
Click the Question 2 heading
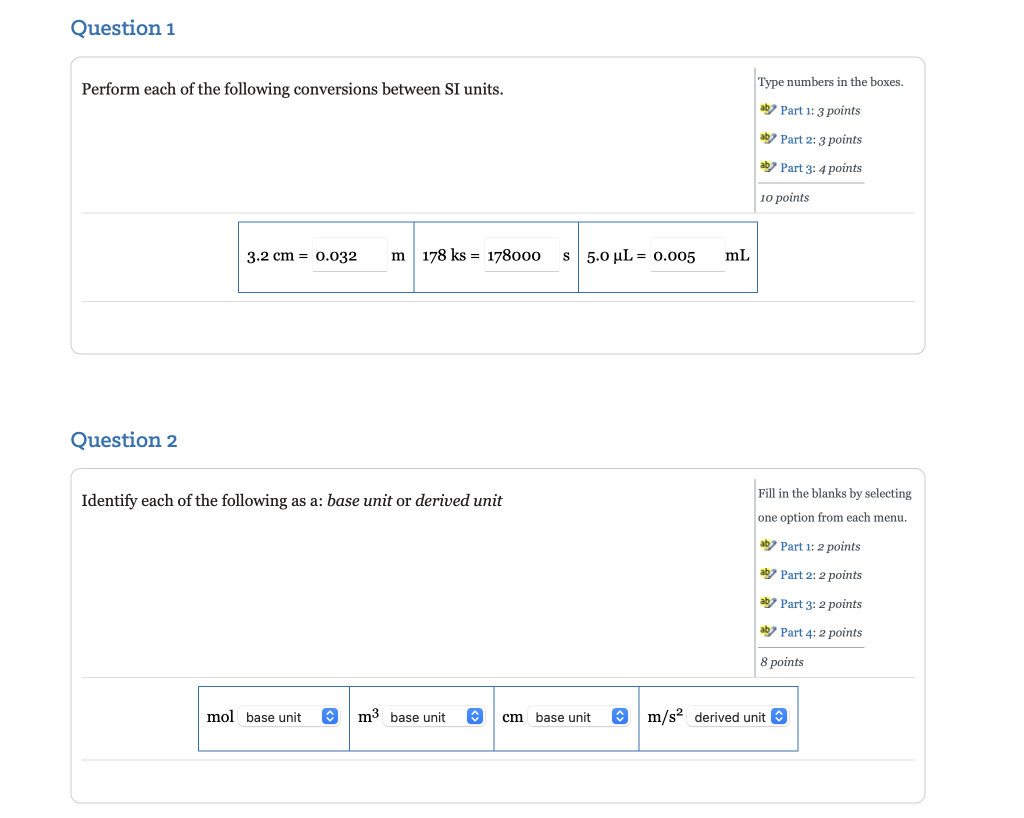124,440
